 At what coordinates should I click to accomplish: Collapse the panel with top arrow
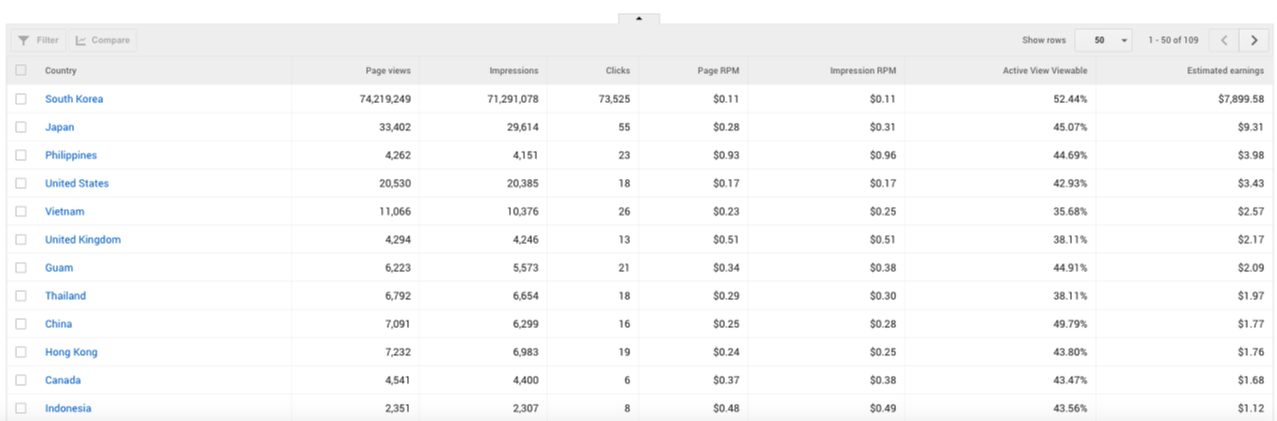pyautogui.click(x=639, y=18)
